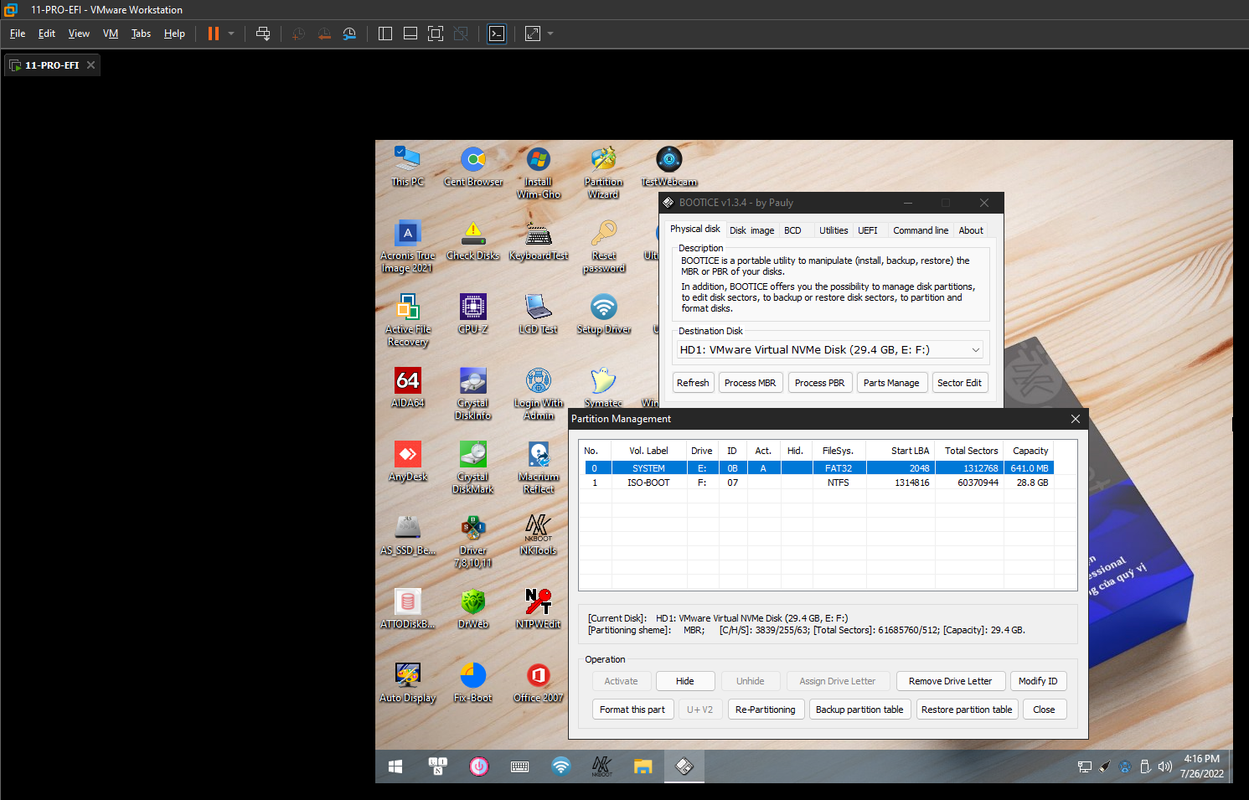Open VMware Tabs menu

tap(141, 33)
